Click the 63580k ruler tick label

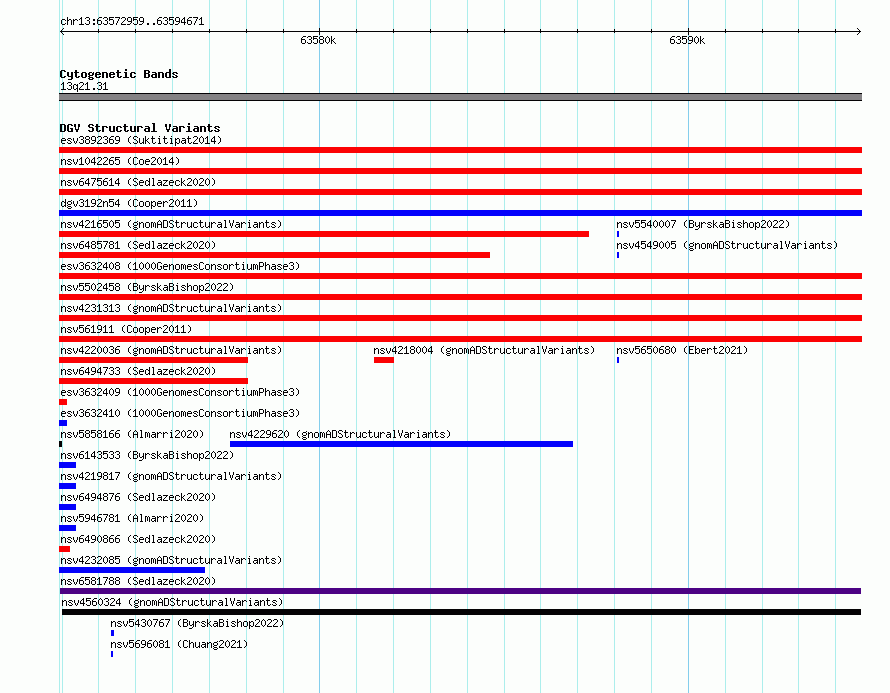click(x=318, y=40)
